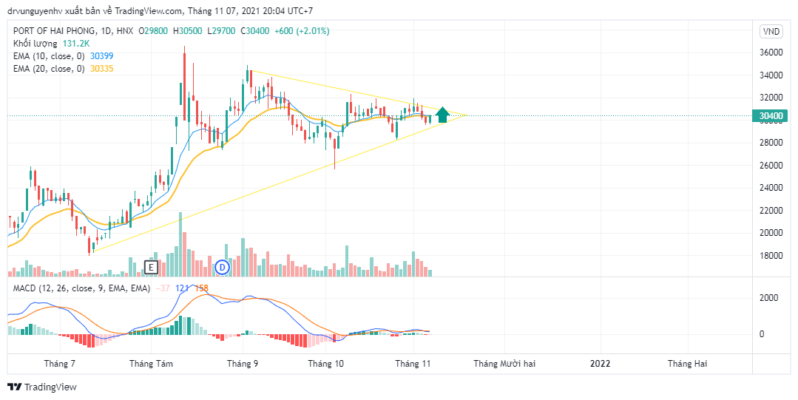
Task: Click the Tháng Mười hai time axis label
Action: 504,364
